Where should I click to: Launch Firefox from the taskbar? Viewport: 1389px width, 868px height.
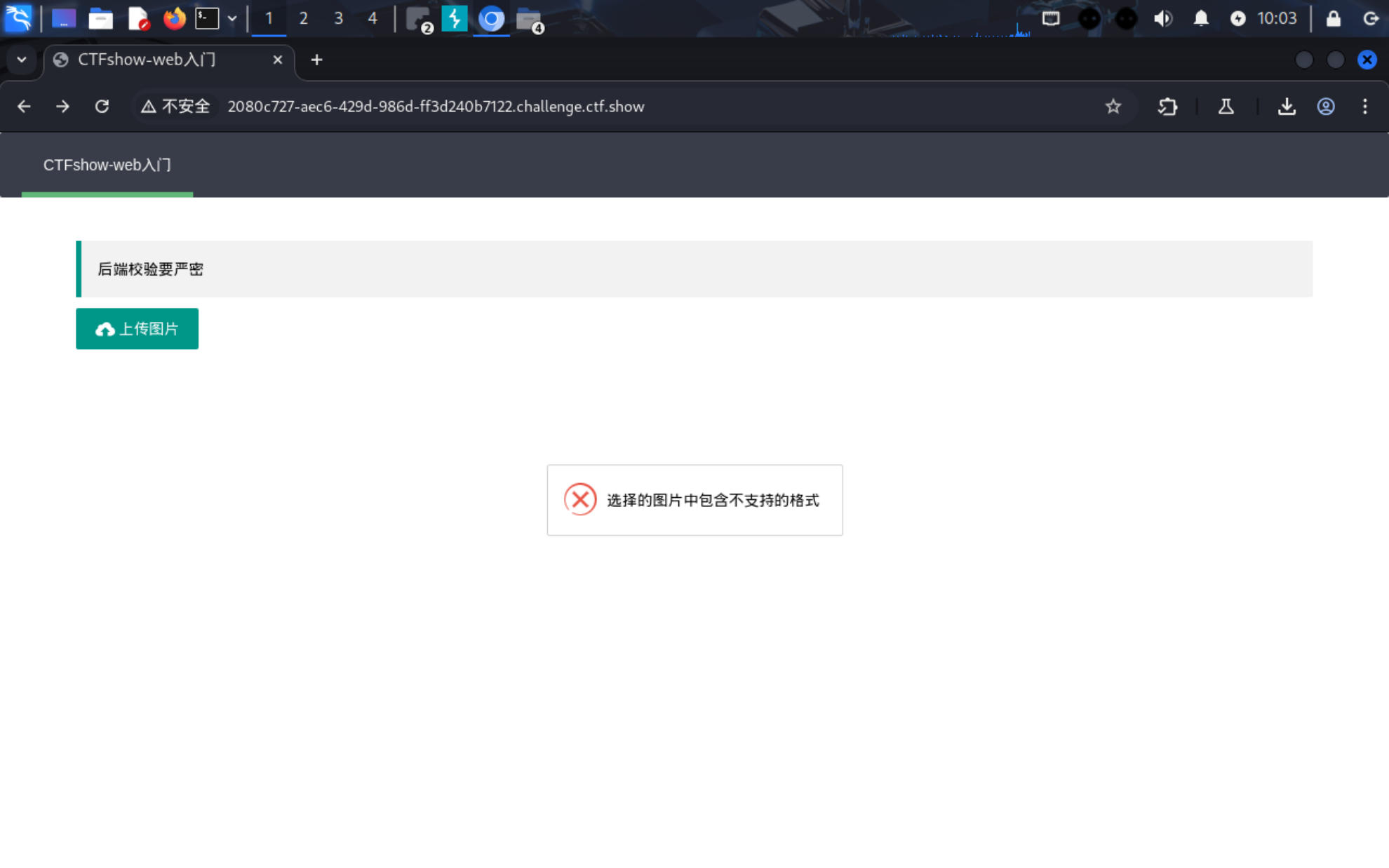point(174,18)
